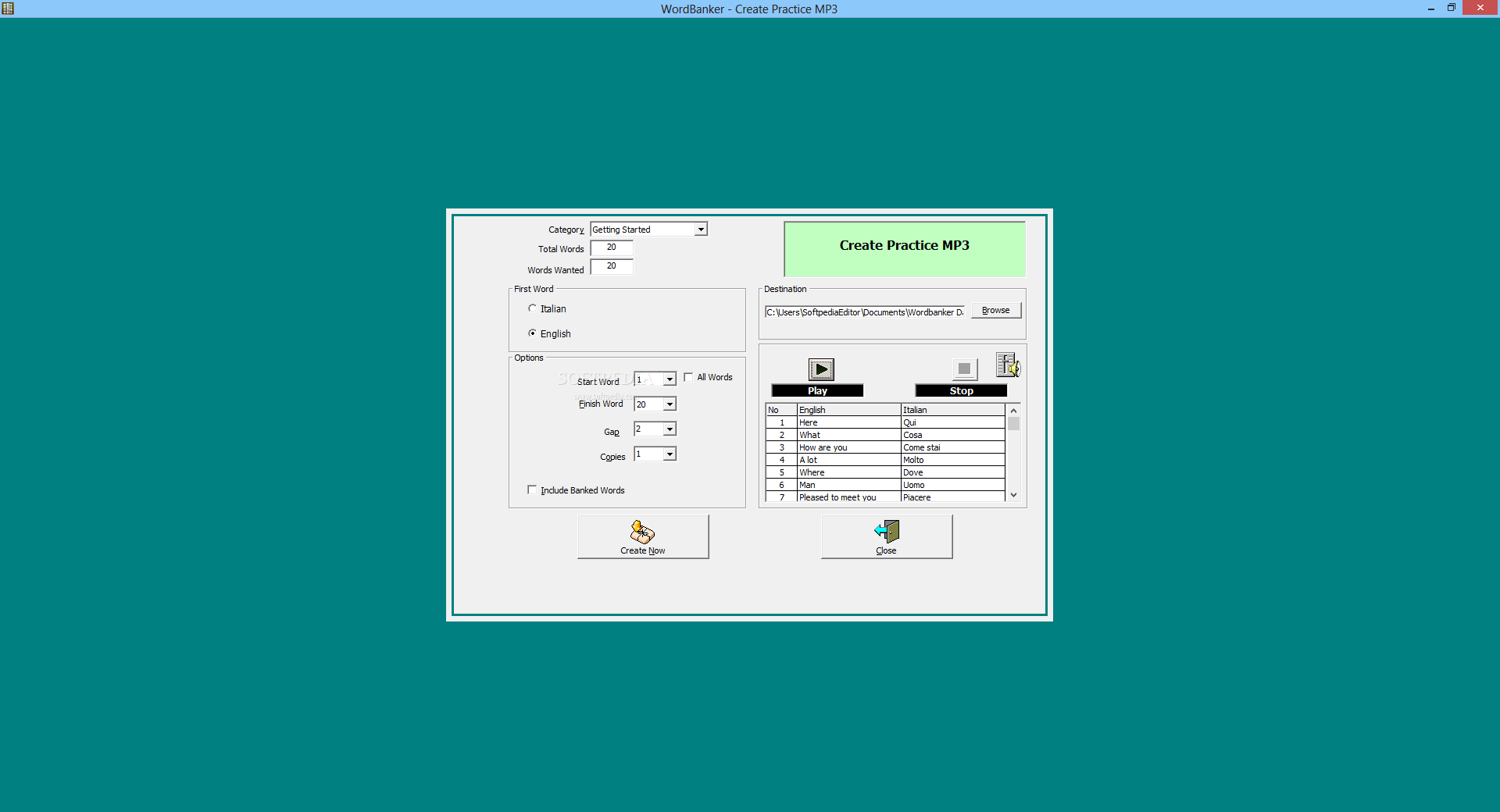Image resolution: width=1500 pixels, height=812 pixels.
Task: Expand the Start Word dropdown
Action: click(670, 379)
